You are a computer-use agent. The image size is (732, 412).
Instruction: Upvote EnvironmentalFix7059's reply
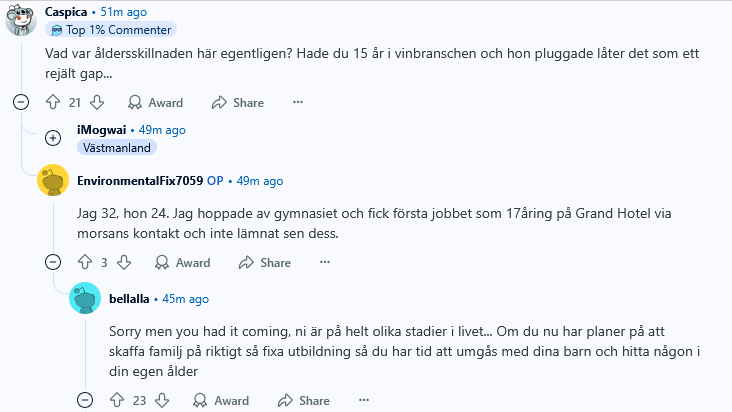[x=84, y=262]
